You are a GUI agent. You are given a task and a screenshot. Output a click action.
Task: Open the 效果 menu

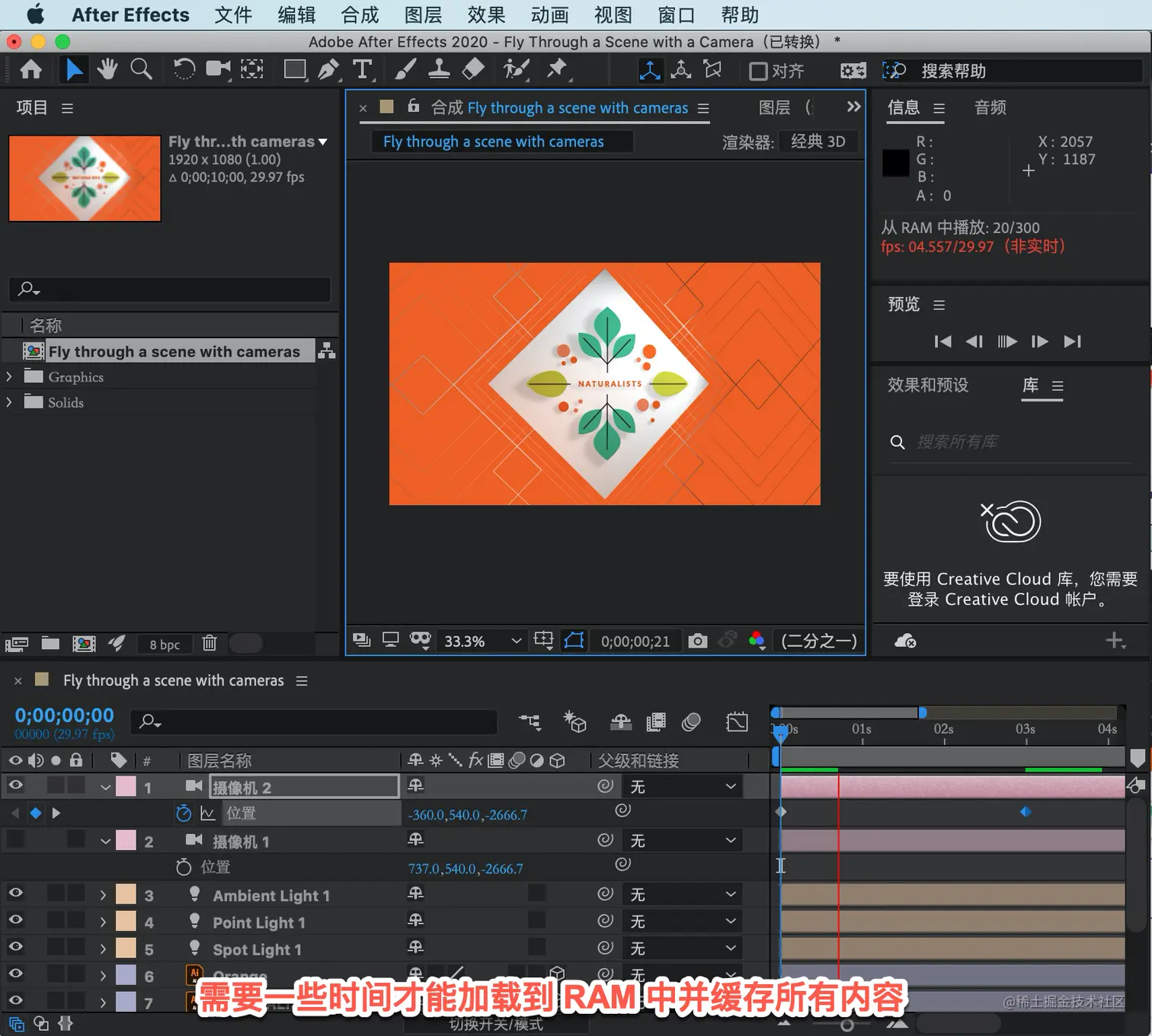(x=486, y=14)
